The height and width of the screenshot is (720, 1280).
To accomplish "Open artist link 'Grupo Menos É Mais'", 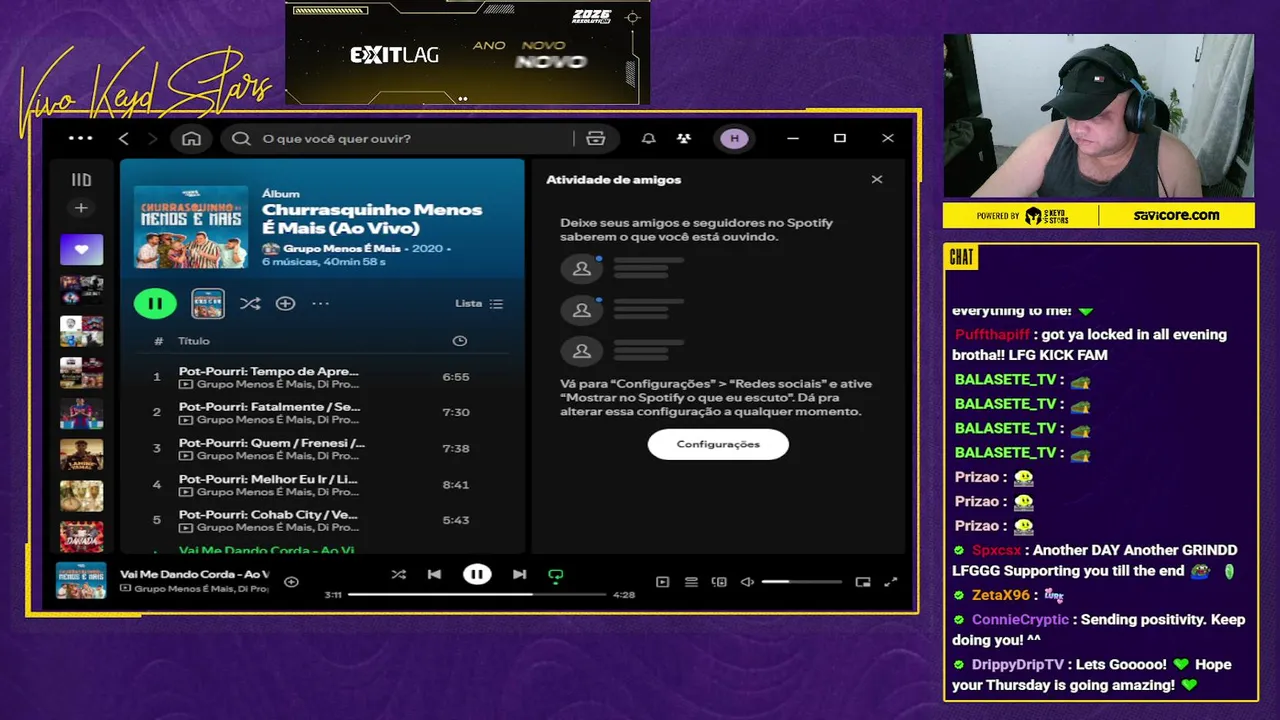I will (342, 248).
